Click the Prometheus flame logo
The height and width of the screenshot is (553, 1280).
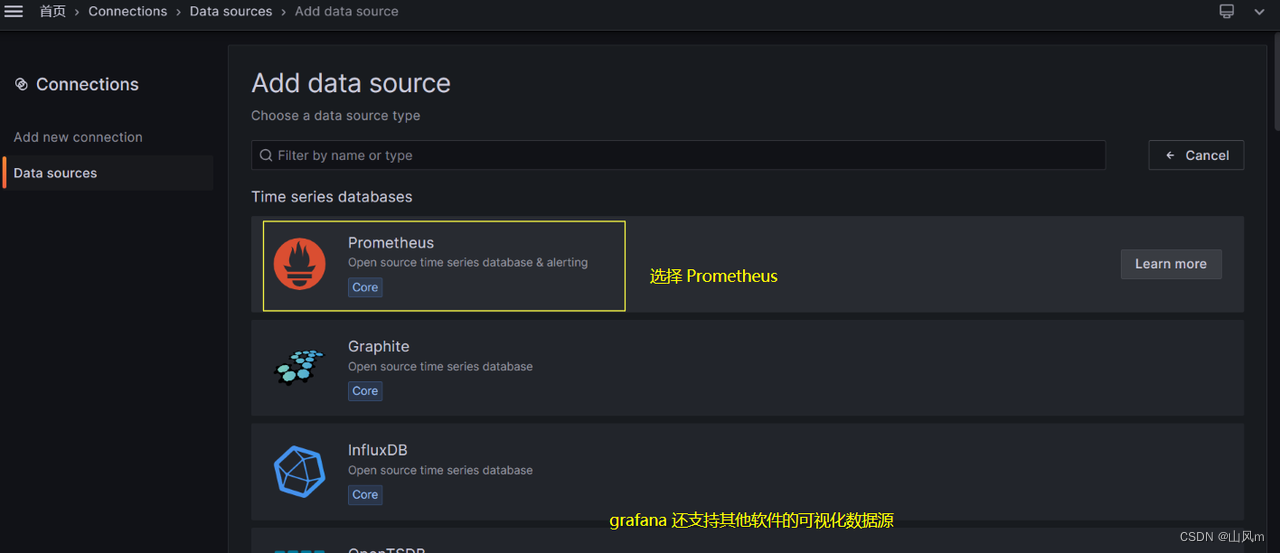[299, 264]
